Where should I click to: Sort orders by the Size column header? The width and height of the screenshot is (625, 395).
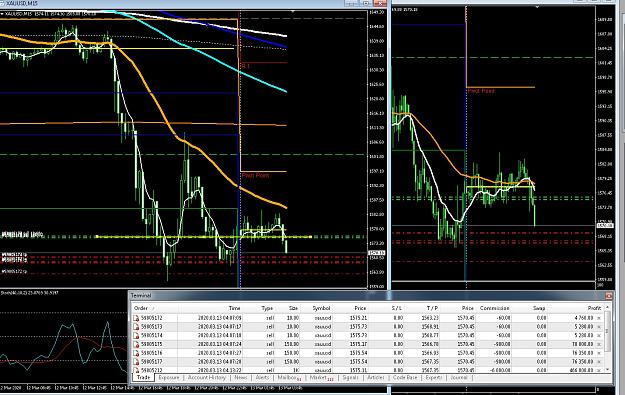click(x=293, y=308)
